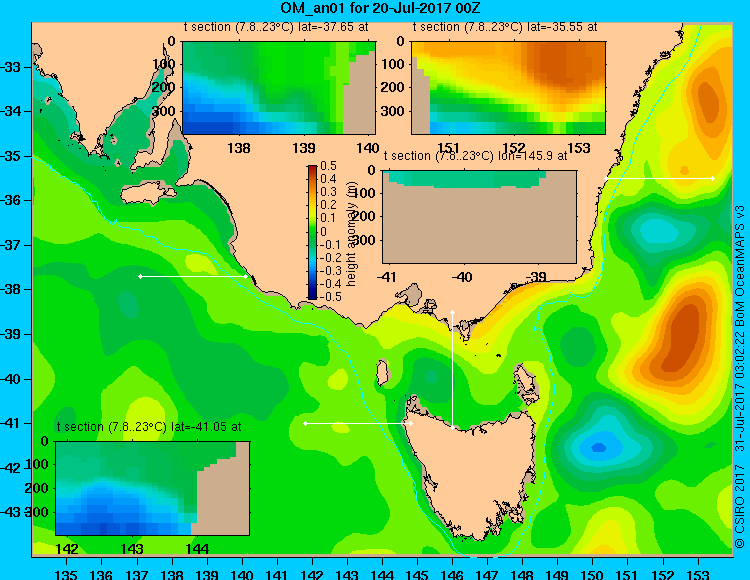This screenshot has height=580, width=750.
Task: Select the section heading text containing lon=145.9
Action: (x=475, y=156)
